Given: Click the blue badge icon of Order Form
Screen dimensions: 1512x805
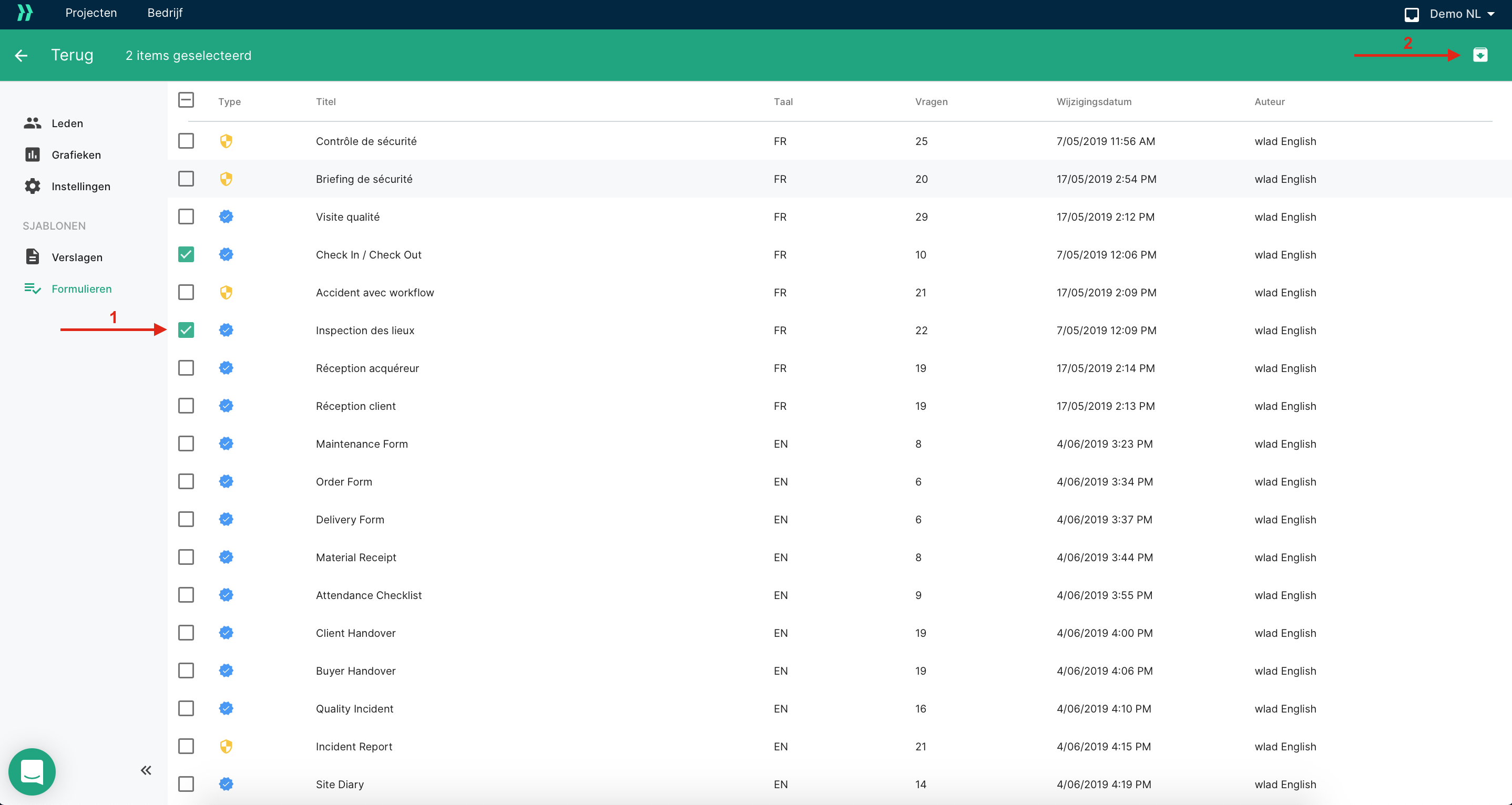Looking at the screenshot, I should 226,482.
